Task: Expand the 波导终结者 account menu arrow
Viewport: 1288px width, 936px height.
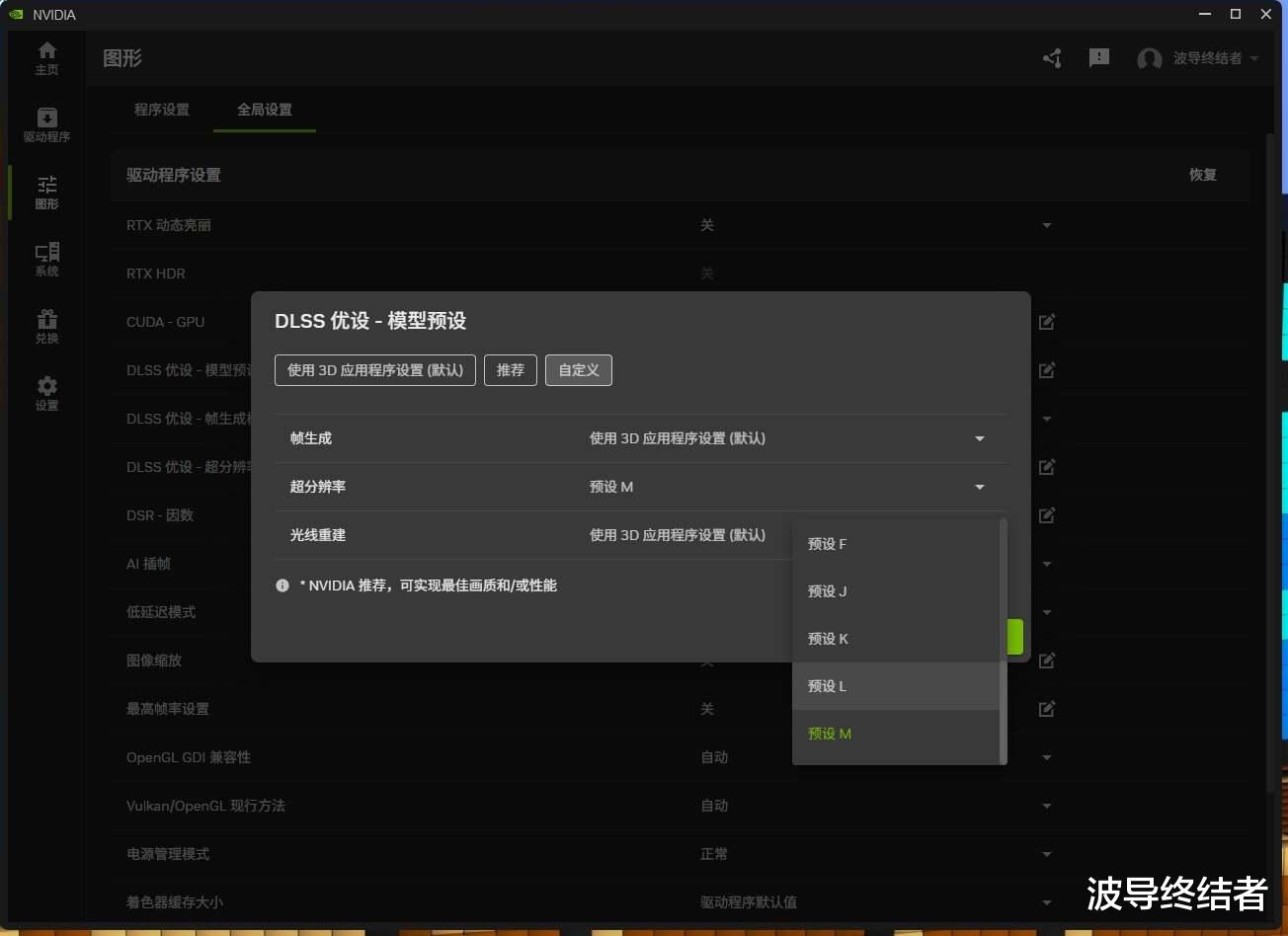Action: click(x=1254, y=59)
